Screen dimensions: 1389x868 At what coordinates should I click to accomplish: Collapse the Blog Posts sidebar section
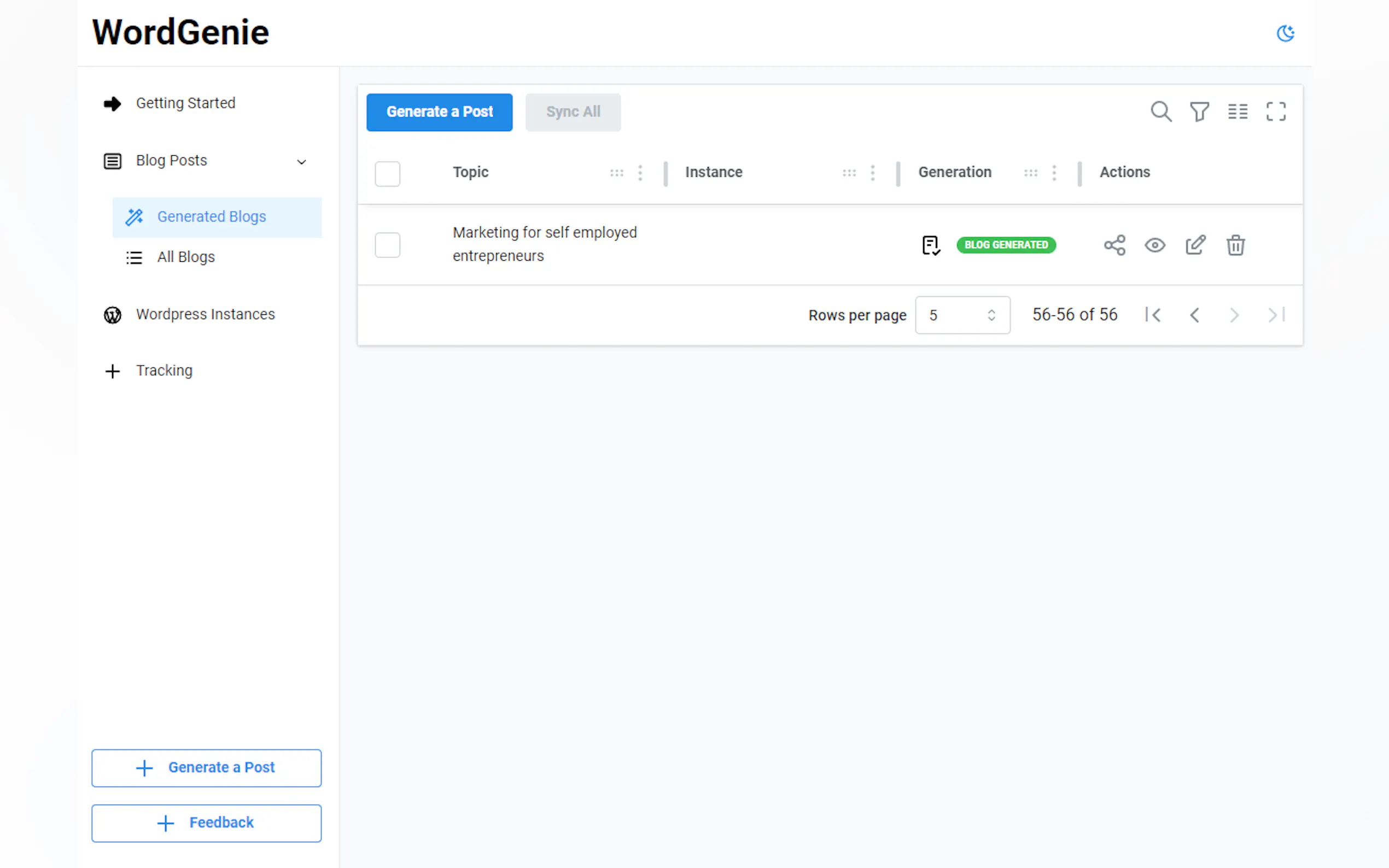[301, 162]
